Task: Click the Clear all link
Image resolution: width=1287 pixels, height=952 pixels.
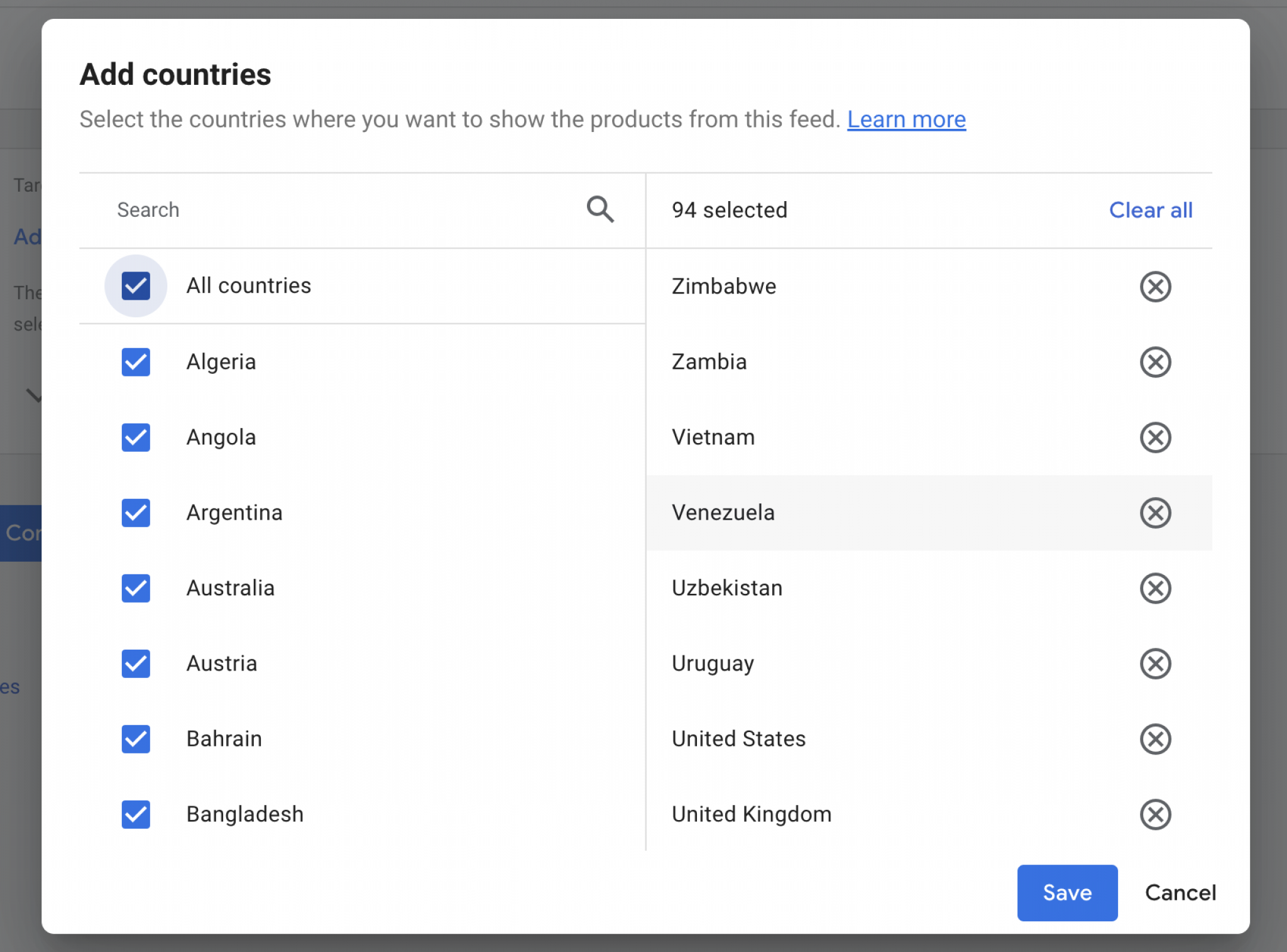Action: click(1150, 210)
